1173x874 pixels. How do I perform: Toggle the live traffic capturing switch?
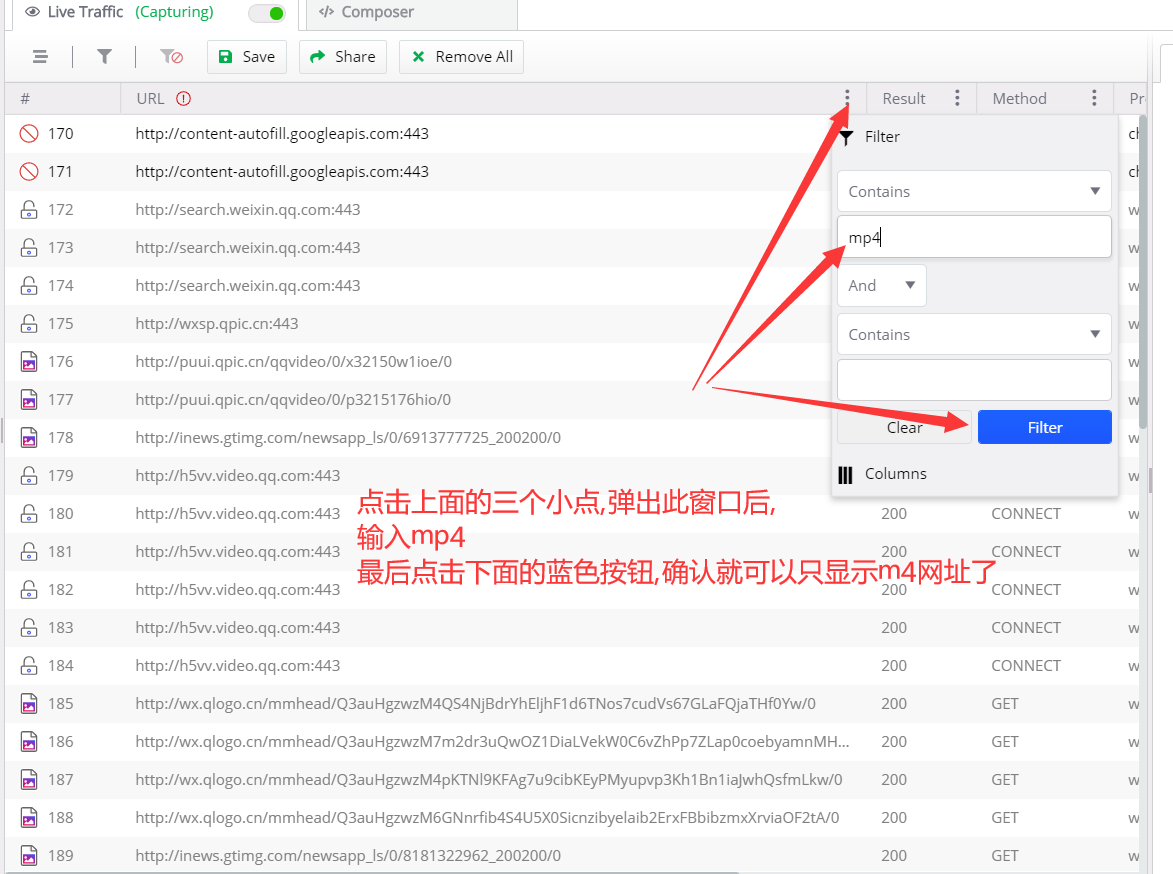point(267,13)
